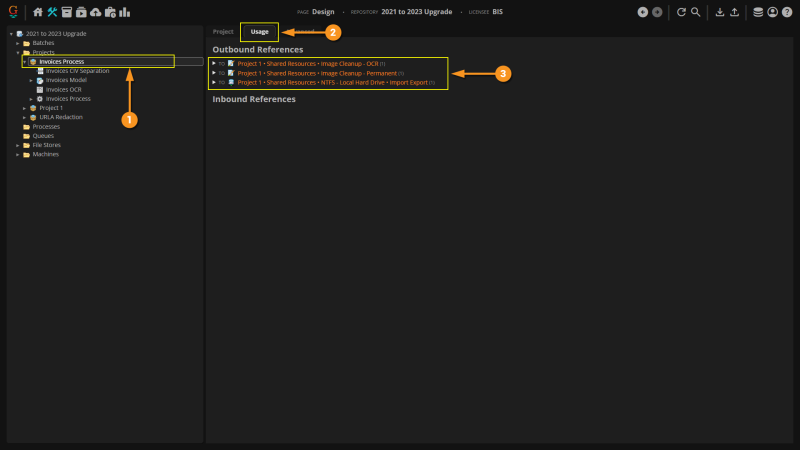Image resolution: width=800 pixels, height=450 pixels.
Task: Navigate back with the left arrow icon
Action: pos(643,12)
